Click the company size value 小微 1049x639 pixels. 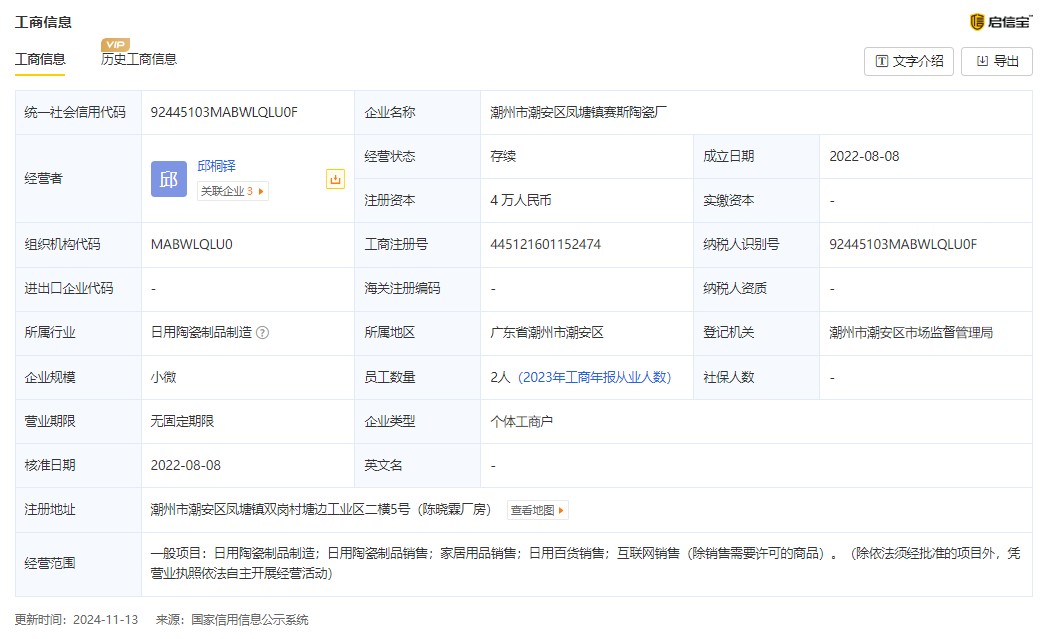[163, 377]
